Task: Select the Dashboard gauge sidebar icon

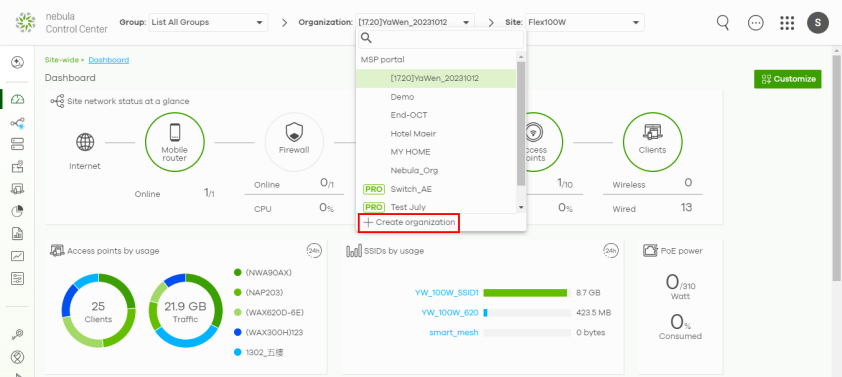Action: (17, 99)
